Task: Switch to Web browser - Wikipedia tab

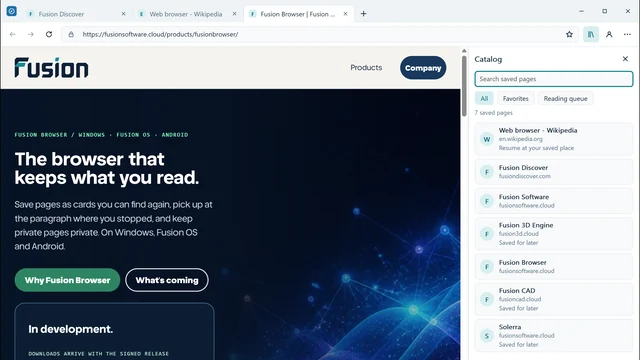Action: [187, 14]
